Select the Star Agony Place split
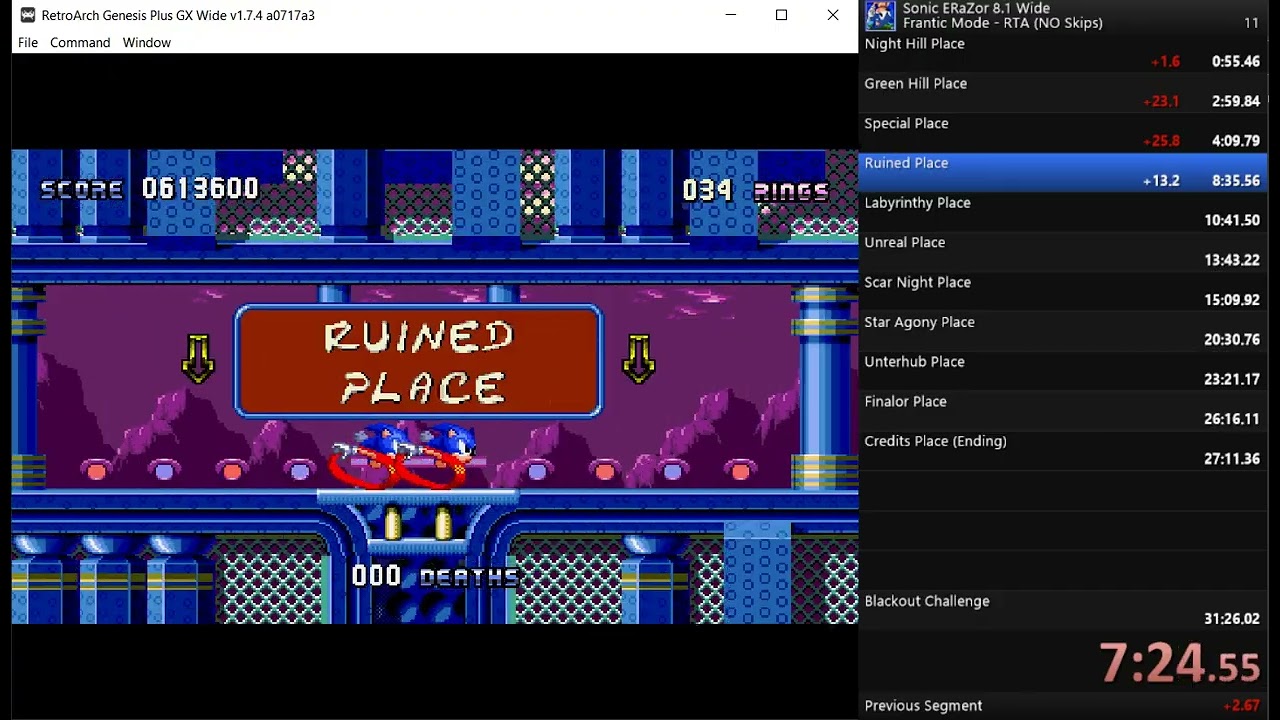Image resolution: width=1280 pixels, height=720 pixels. point(1062,331)
